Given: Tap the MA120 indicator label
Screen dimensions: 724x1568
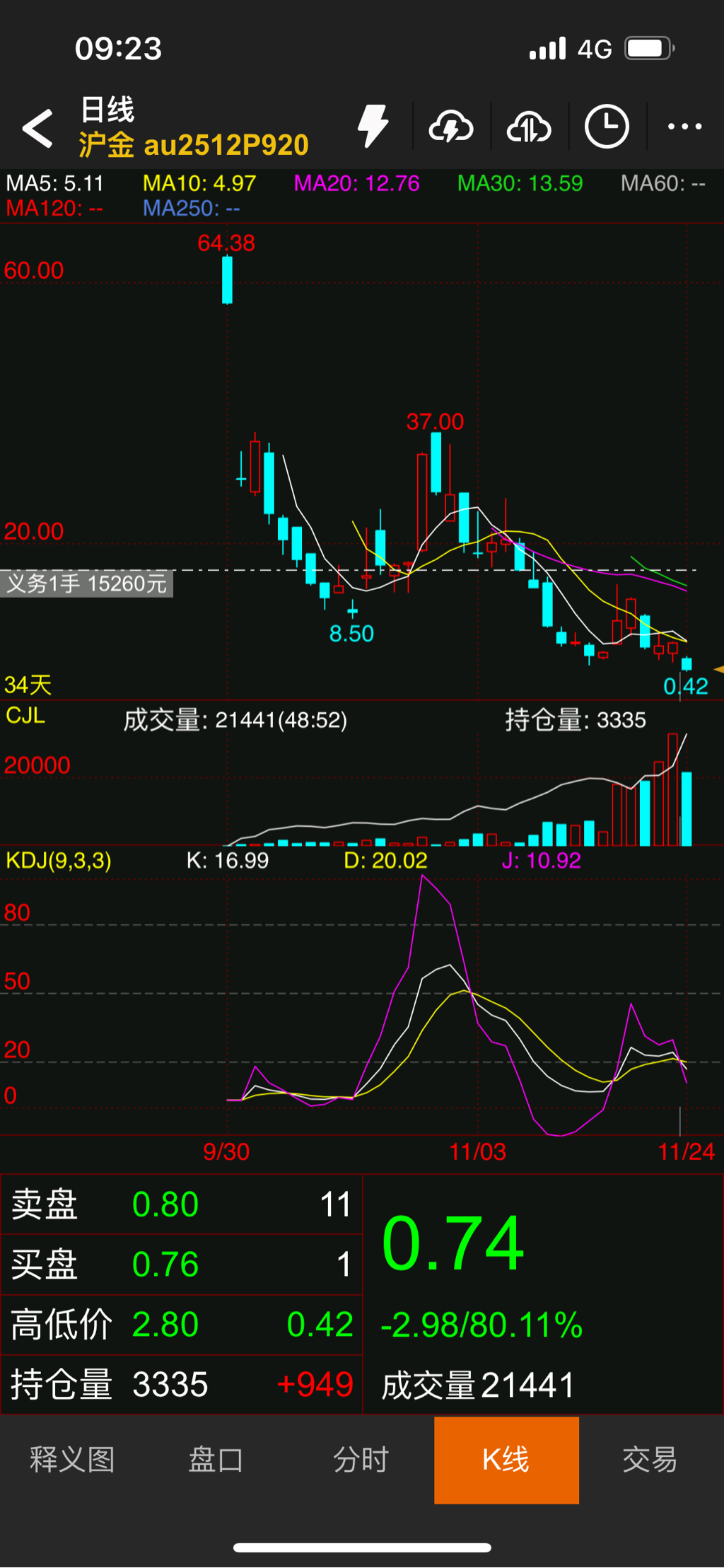Looking at the screenshot, I should (x=54, y=209).
